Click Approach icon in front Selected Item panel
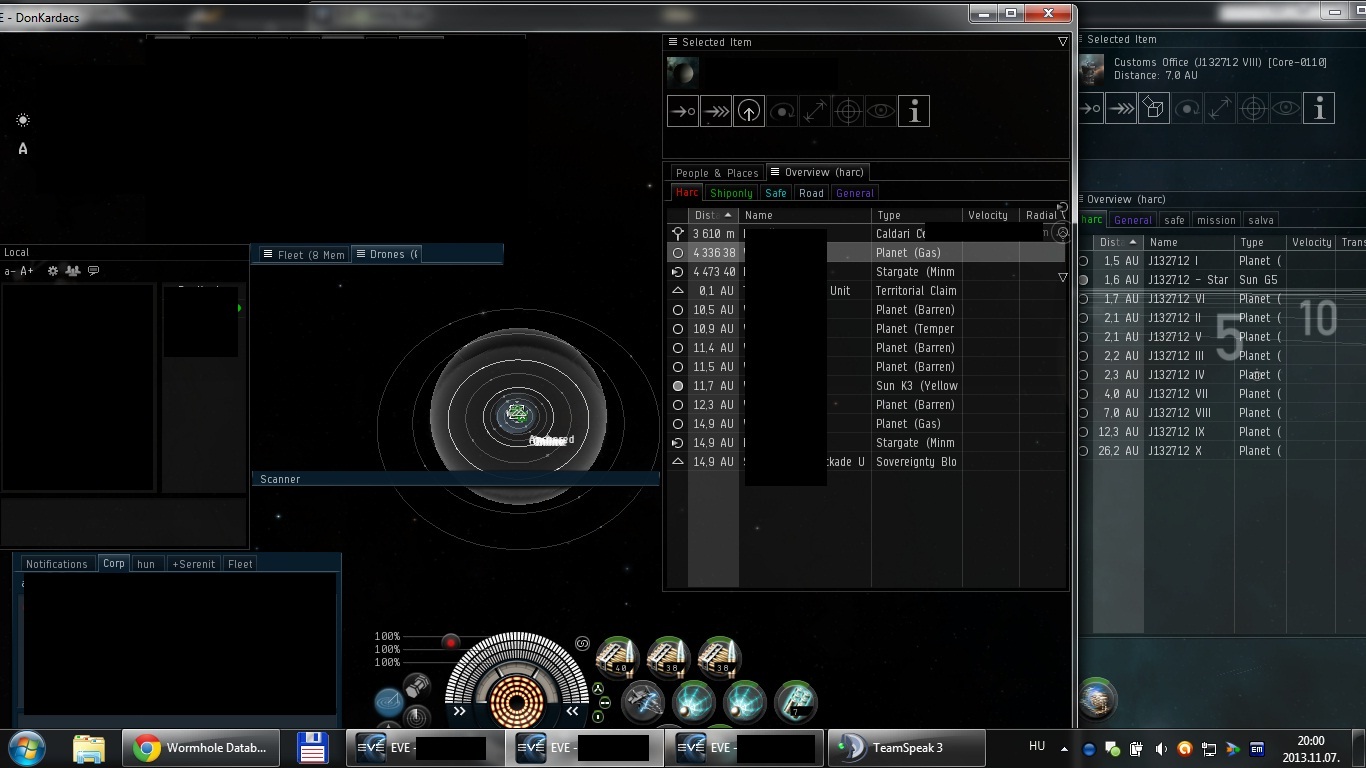The image size is (1366, 768). click(682, 111)
